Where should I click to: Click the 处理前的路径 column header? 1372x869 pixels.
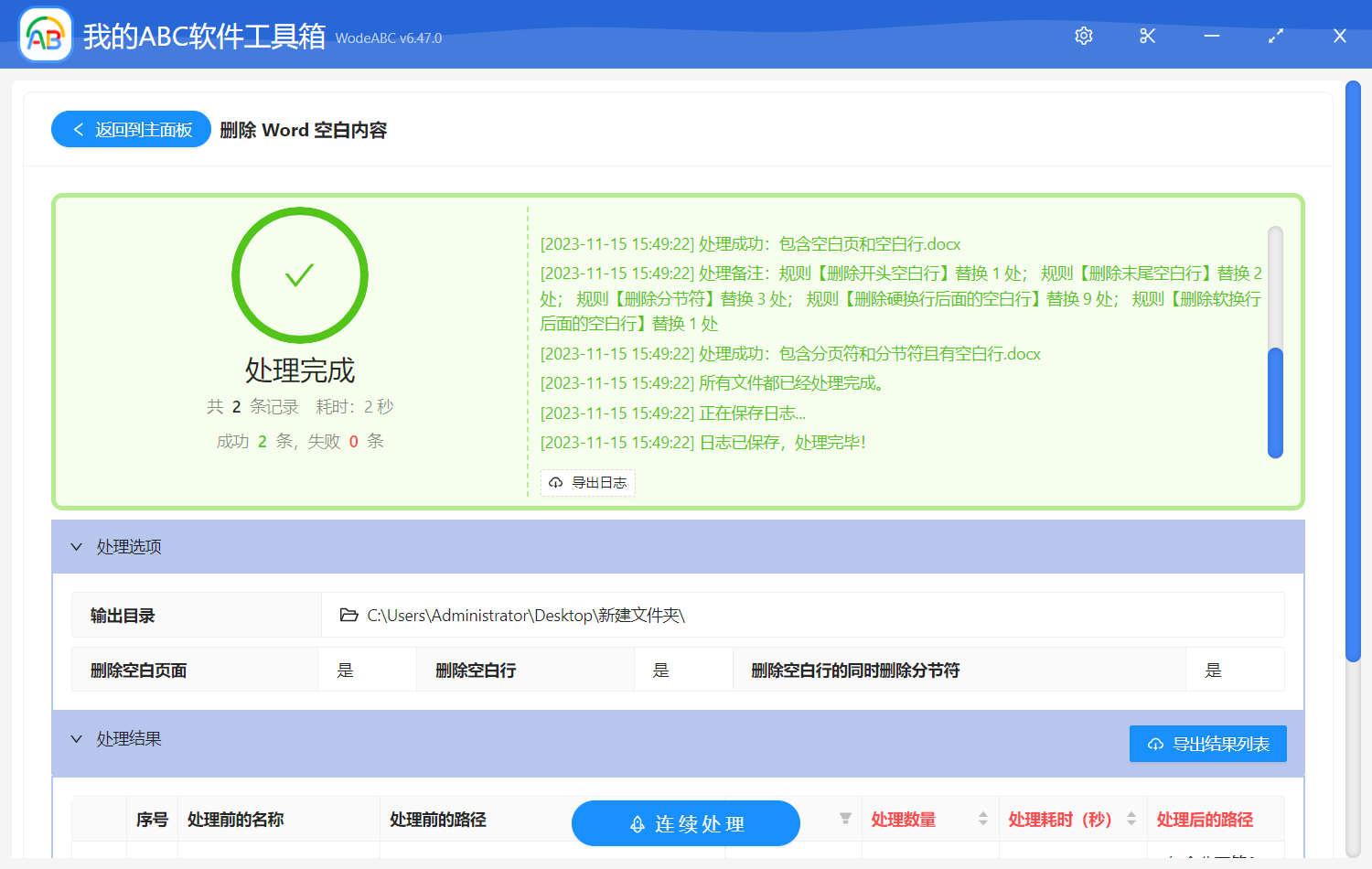438,820
